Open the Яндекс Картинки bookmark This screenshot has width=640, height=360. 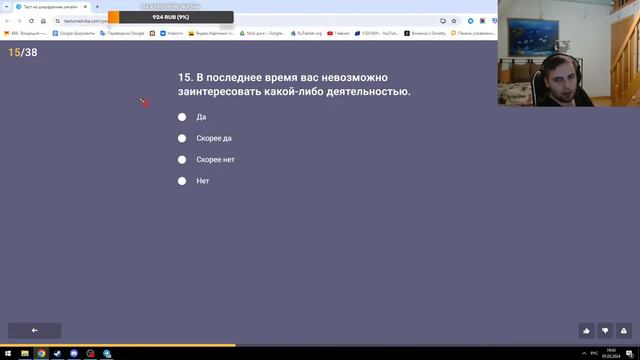[211, 33]
